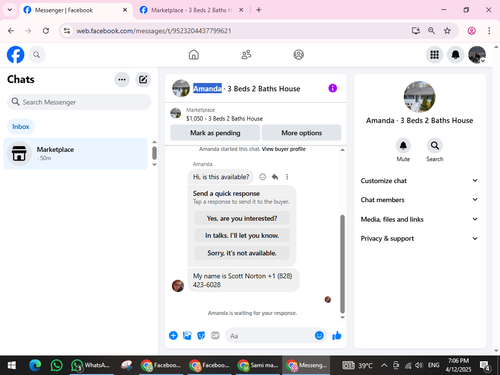The height and width of the screenshot is (375, 500).
Task: React to 'Hi, is this available?' message
Action: click(x=263, y=177)
